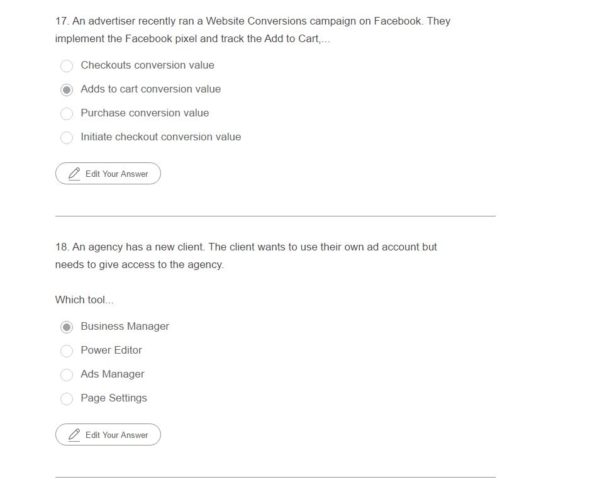Click the 'Which tool...' prompt text
The height and width of the screenshot is (499, 612).
pos(84,300)
